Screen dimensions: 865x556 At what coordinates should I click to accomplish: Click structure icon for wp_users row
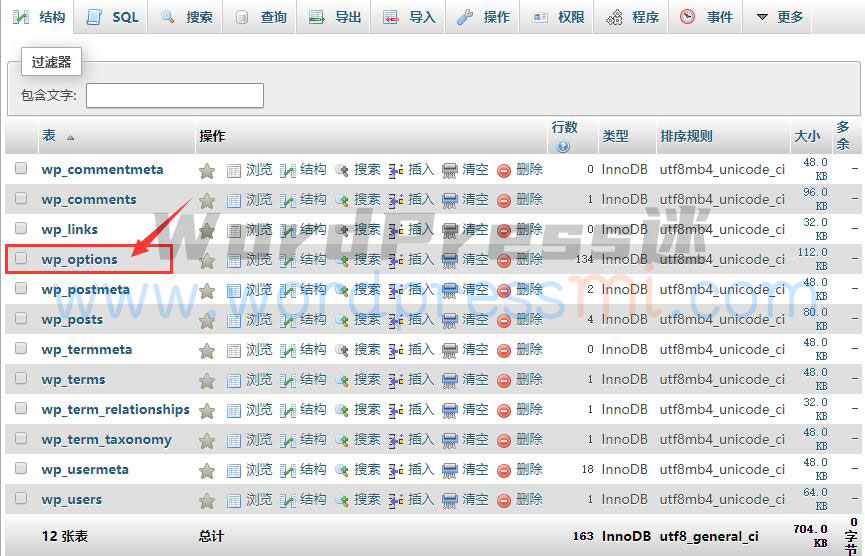pos(288,501)
